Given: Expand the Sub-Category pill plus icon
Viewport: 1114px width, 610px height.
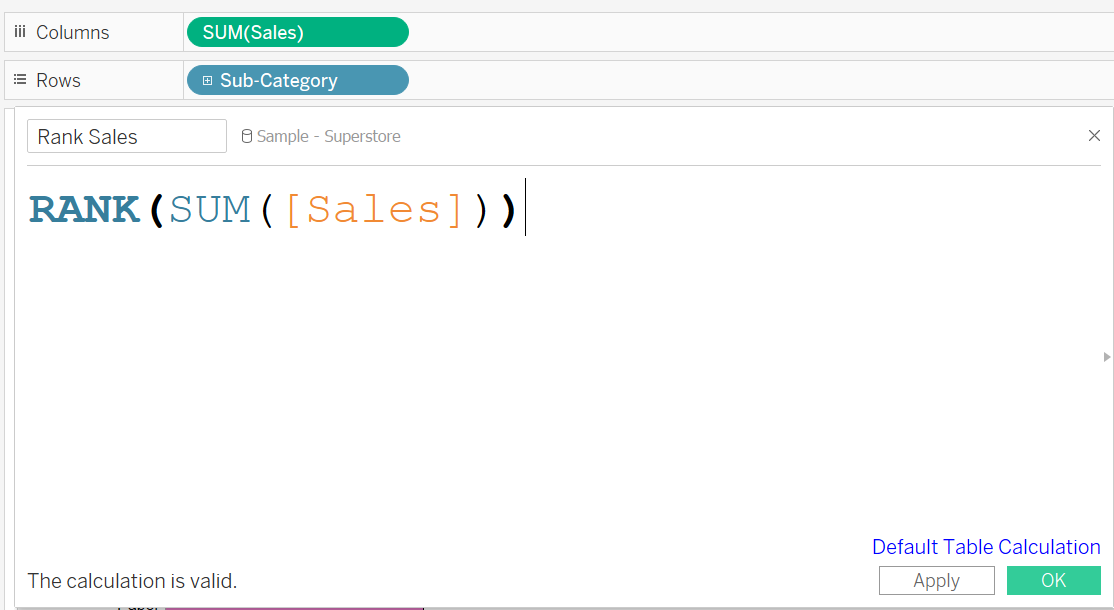Looking at the screenshot, I should 208,81.
